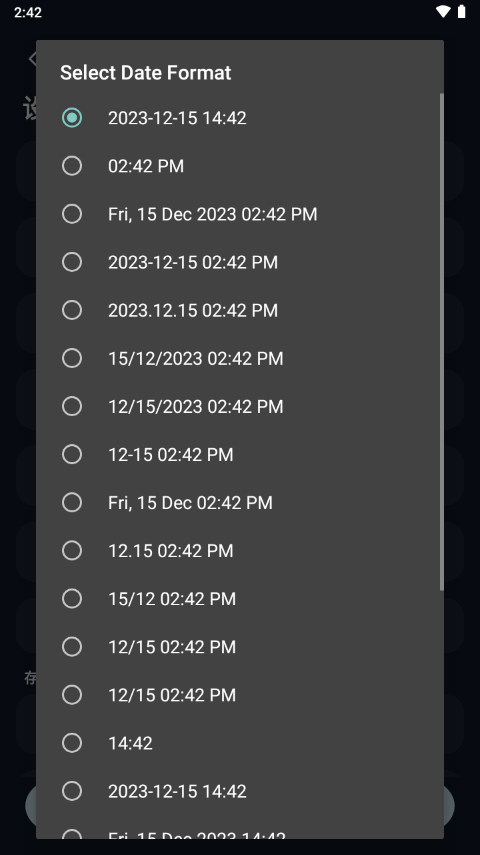The height and width of the screenshot is (855, 480).
Task: Select the 2023-12-15 14:42 format at top
Action: (239, 118)
